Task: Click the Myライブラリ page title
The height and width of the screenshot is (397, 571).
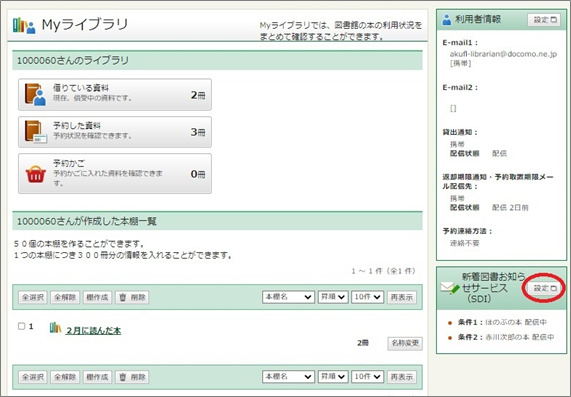Action: pyautogui.click(x=85, y=25)
